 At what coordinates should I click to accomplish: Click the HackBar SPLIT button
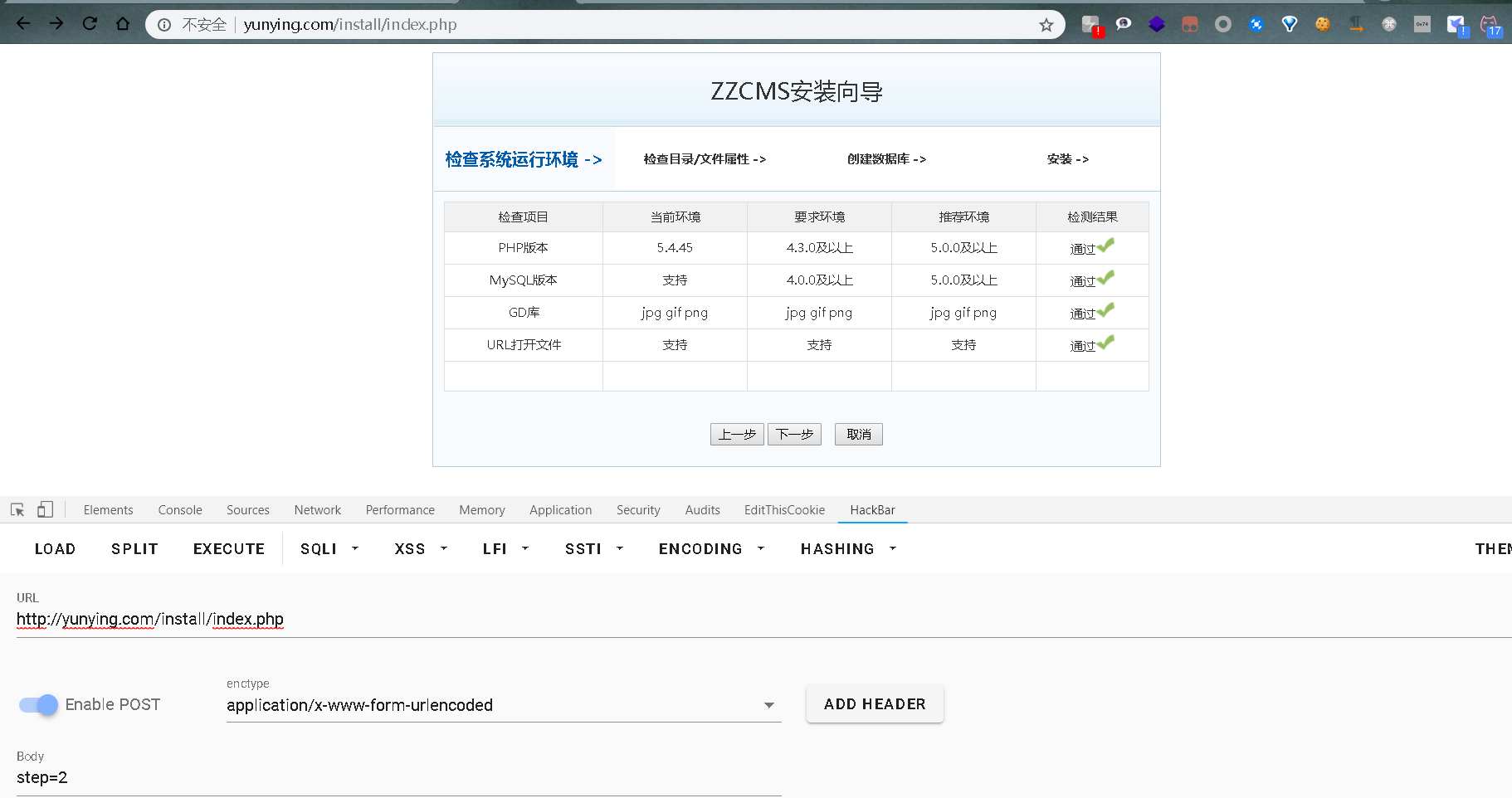click(x=134, y=548)
